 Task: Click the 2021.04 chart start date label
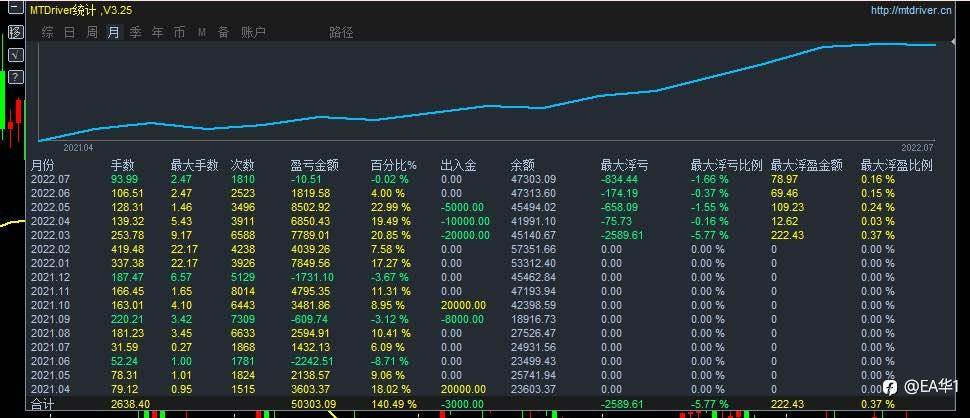[78, 148]
